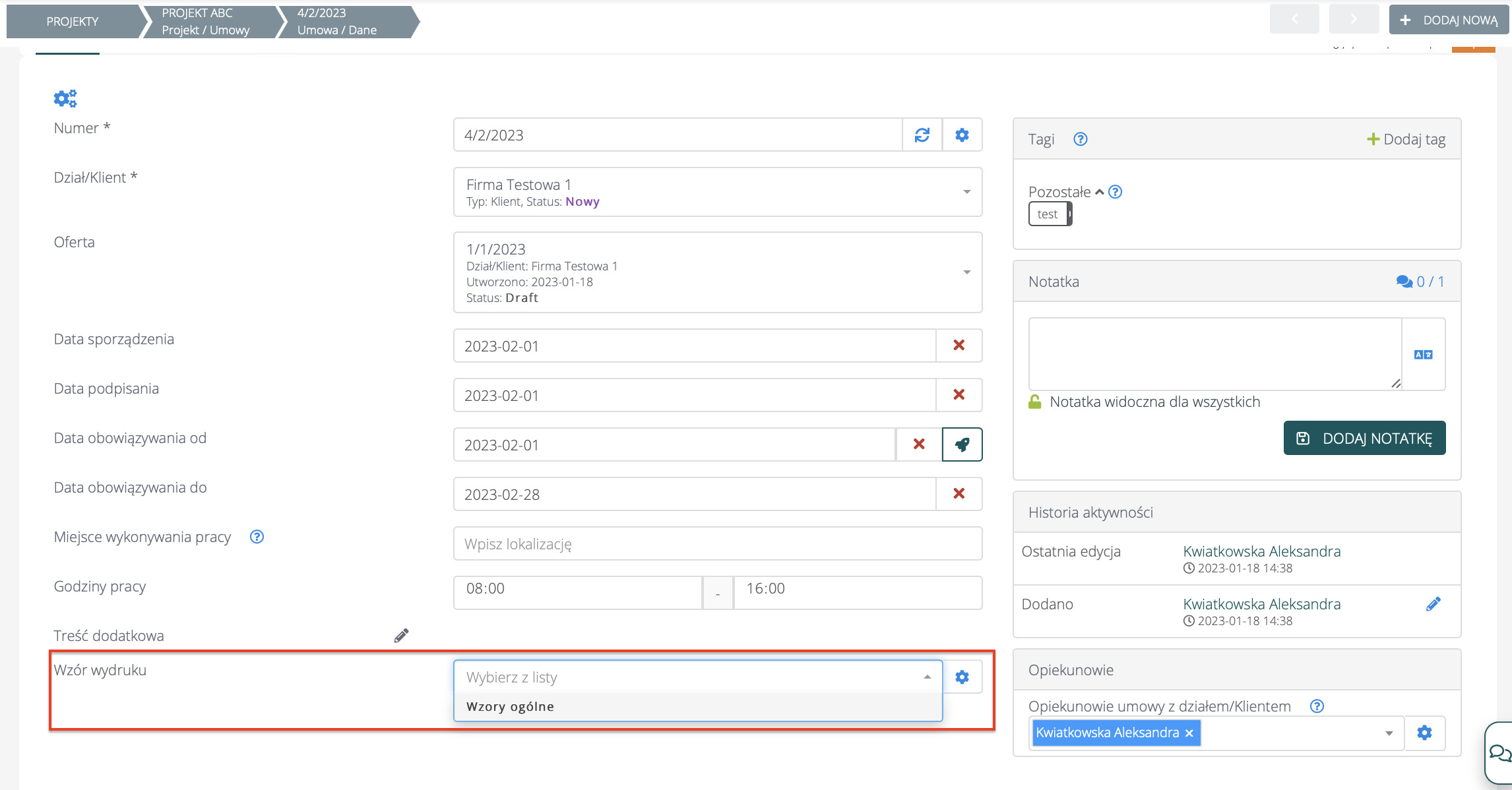The image size is (1512, 790).
Task: Click edit pencil in Dodano row
Action: (1433, 604)
